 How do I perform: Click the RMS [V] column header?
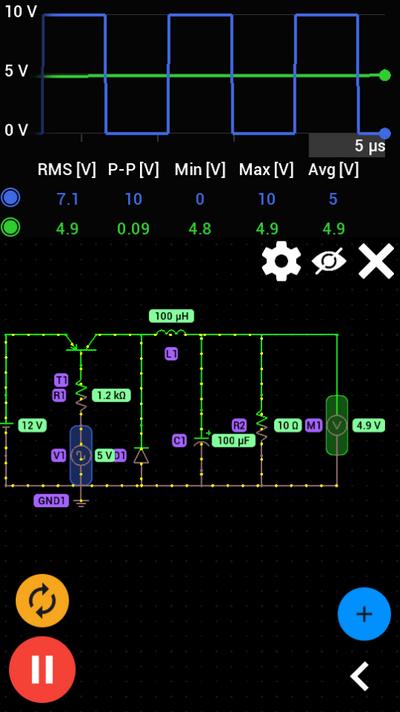[x=67, y=169]
